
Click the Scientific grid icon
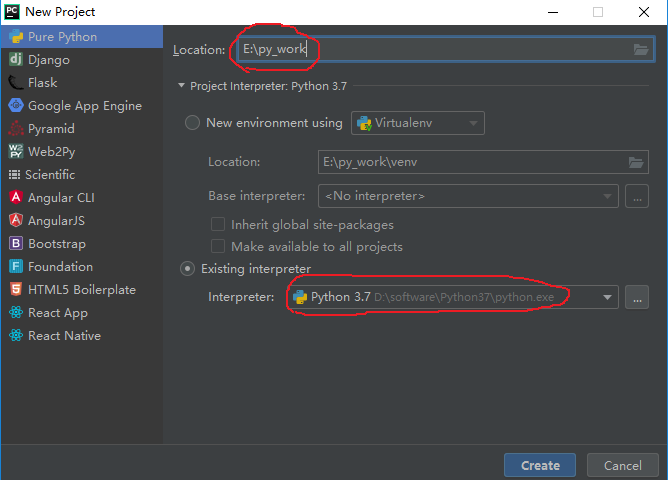click(x=14, y=174)
